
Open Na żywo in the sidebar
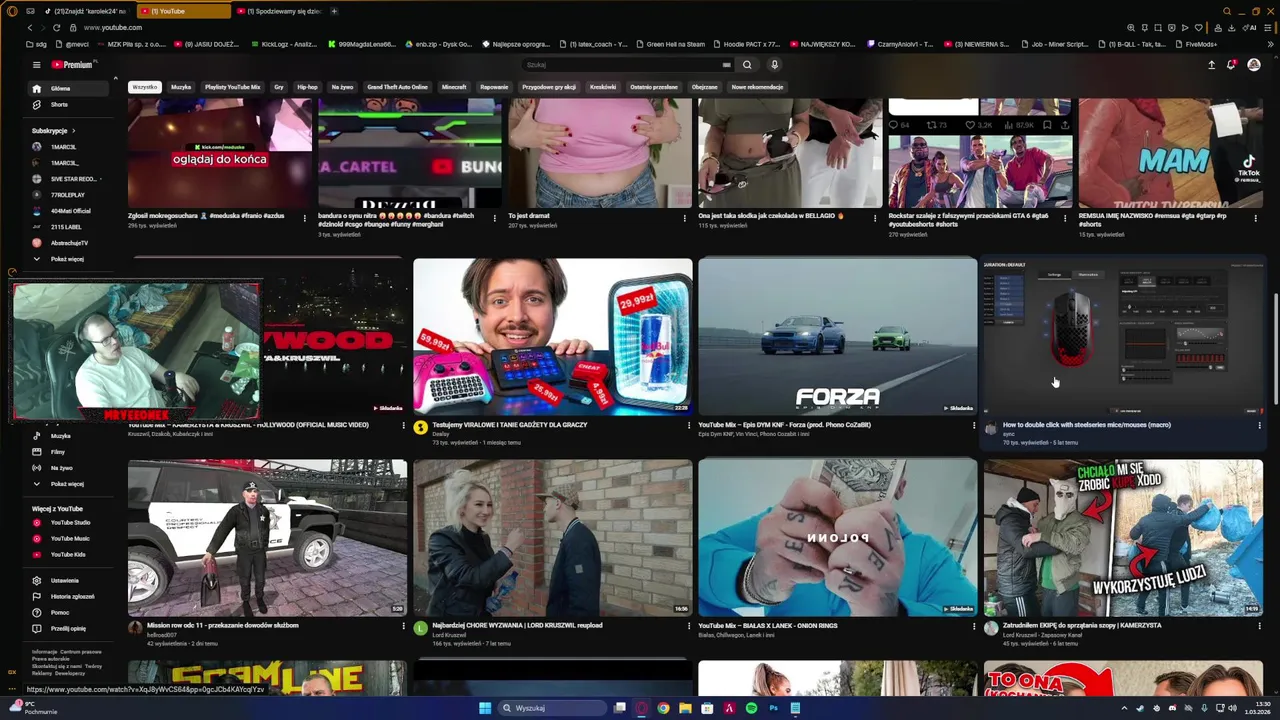[x=68, y=468]
